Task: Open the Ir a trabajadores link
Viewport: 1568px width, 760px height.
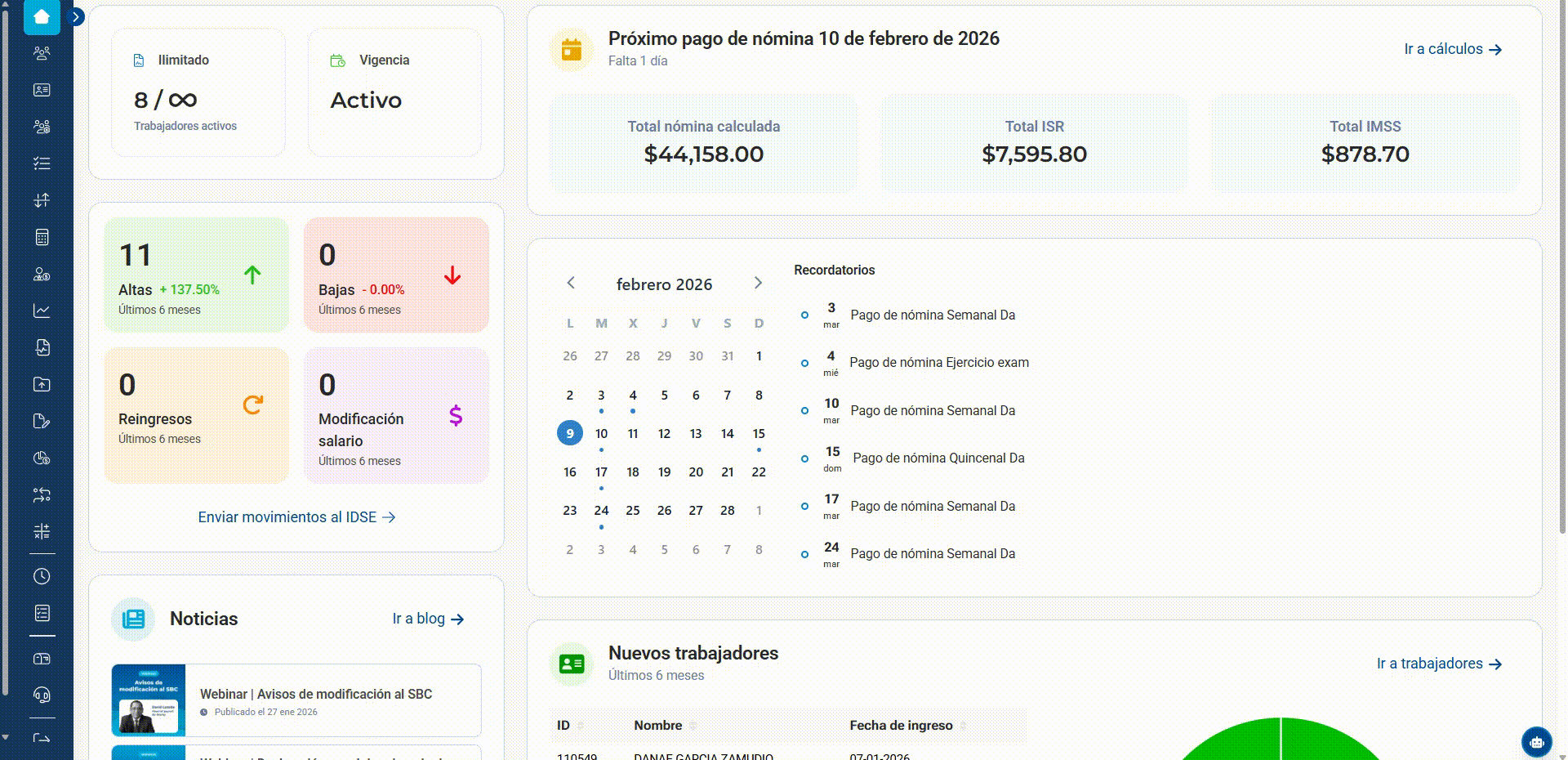Action: pos(1439,664)
